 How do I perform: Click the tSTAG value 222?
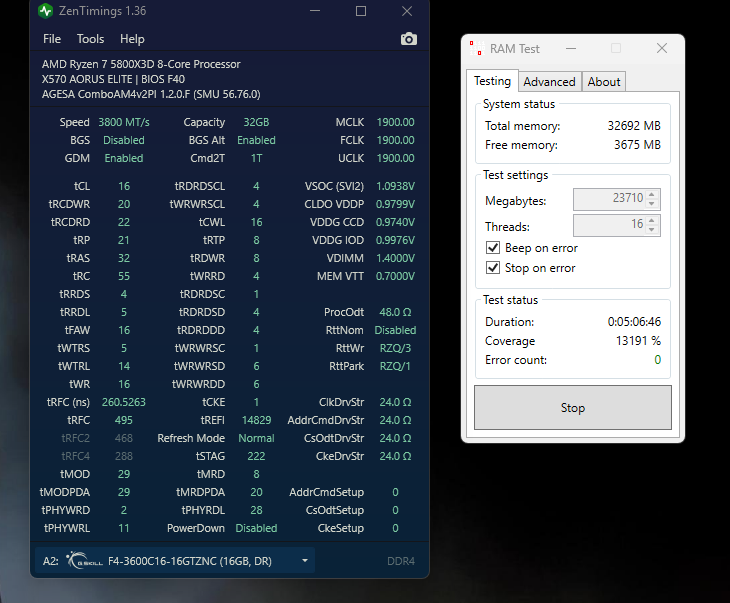pos(256,456)
